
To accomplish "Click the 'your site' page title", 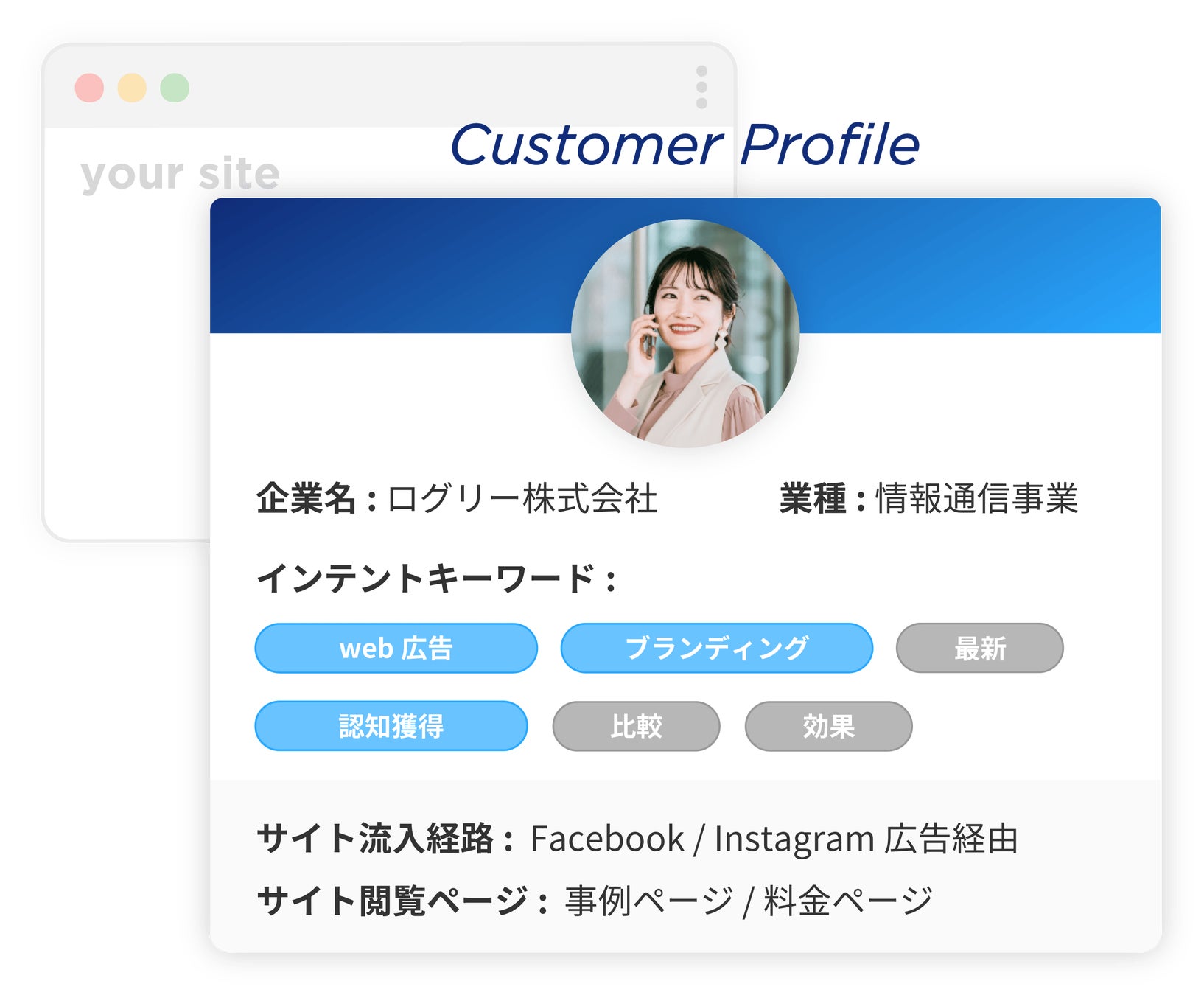I will [180, 174].
